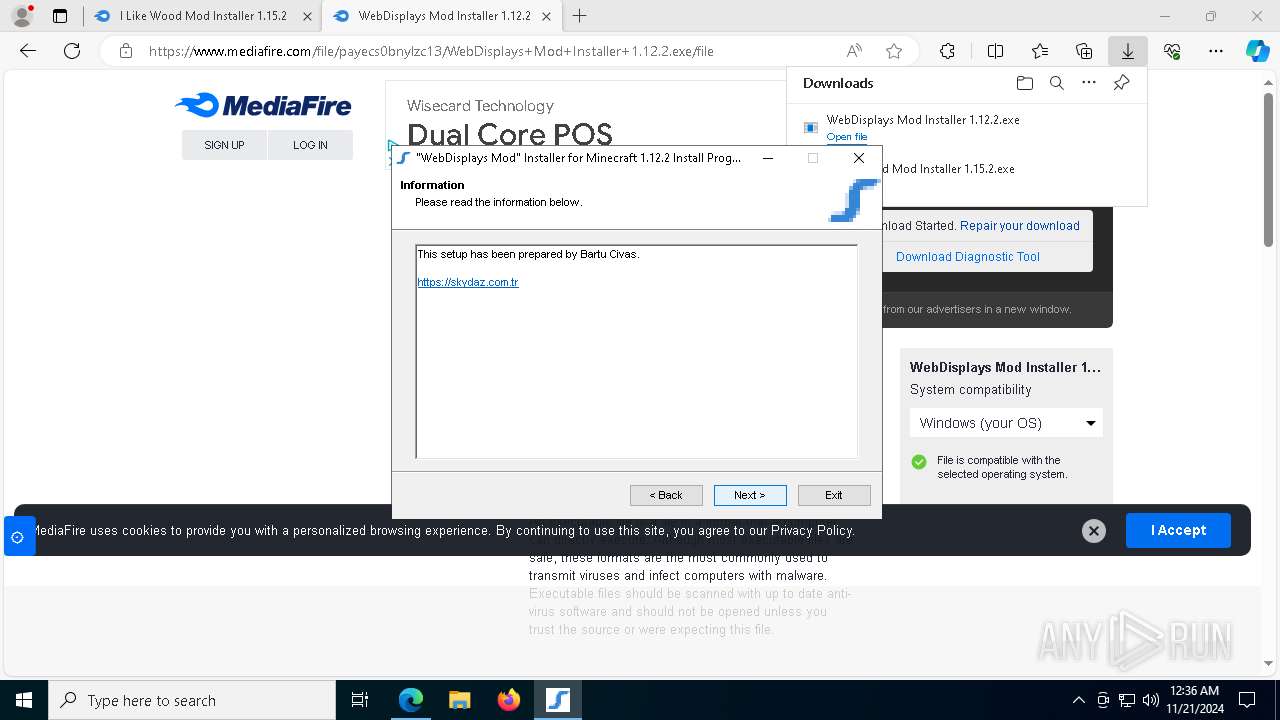This screenshot has height=720, width=1280.
Task: Go back with the browser back arrow
Action: (x=28, y=51)
